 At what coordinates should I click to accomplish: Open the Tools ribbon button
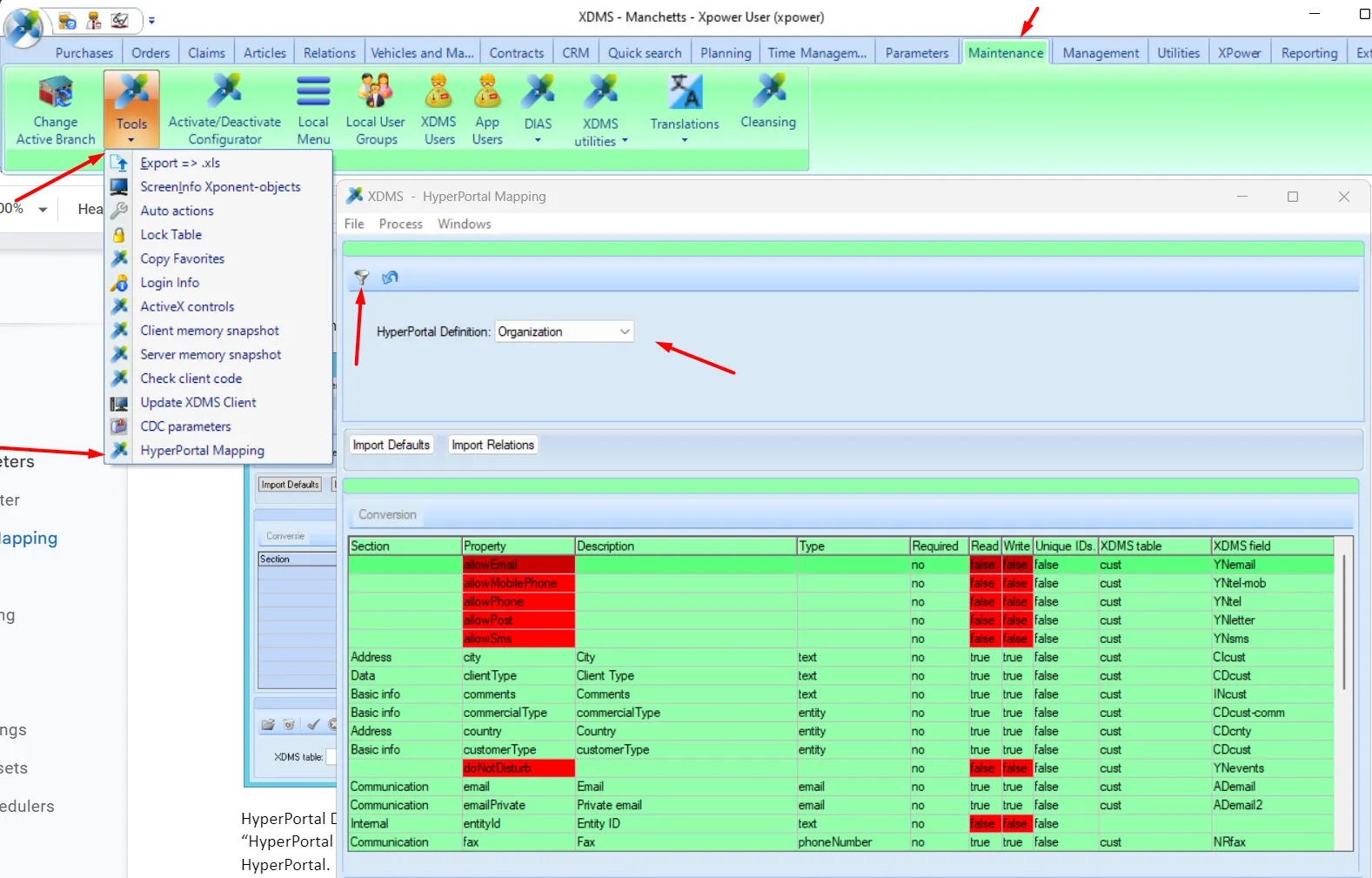point(131,110)
